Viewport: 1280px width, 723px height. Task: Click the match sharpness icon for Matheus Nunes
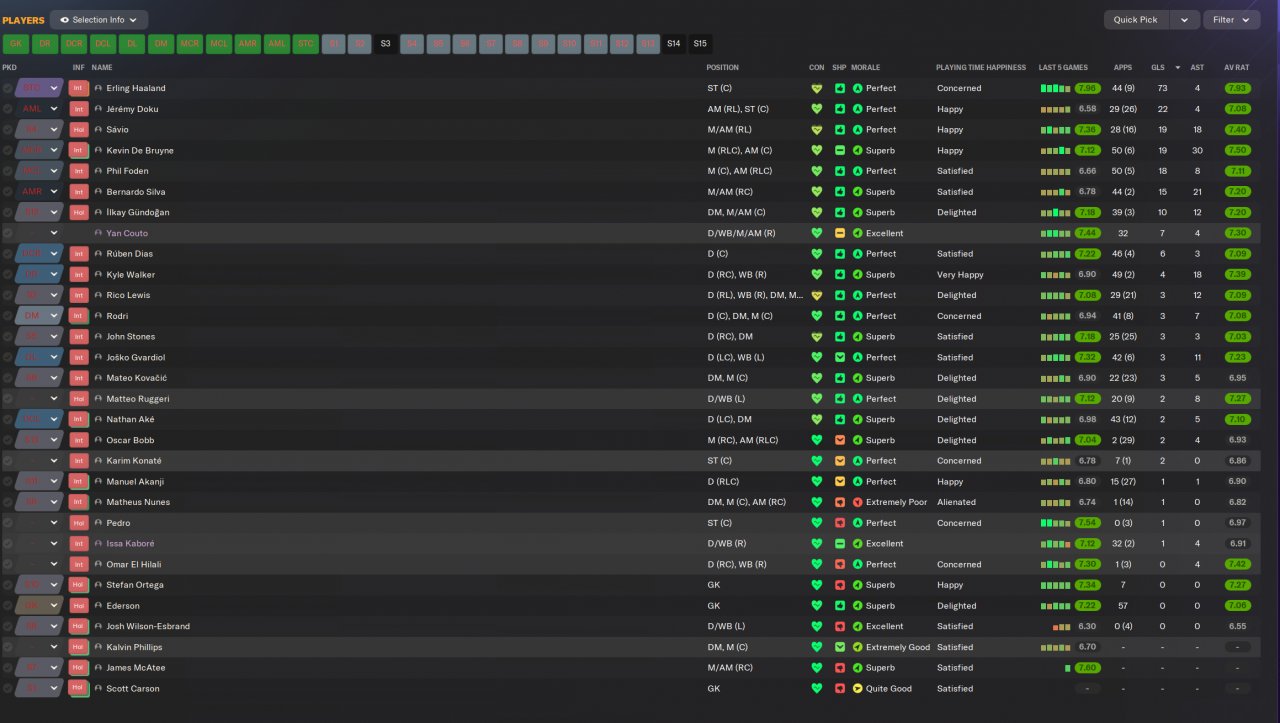click(x=840, y=502)
